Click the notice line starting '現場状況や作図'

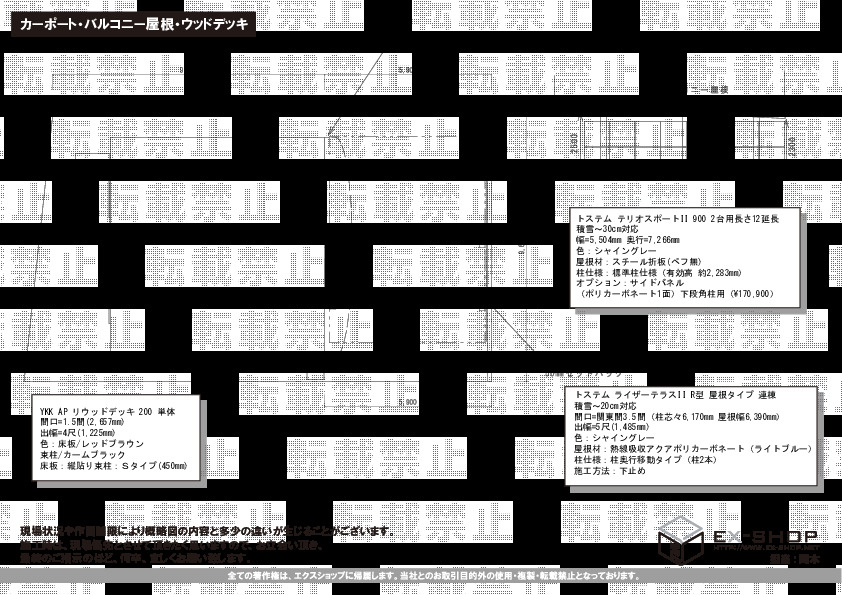[208, 532]
